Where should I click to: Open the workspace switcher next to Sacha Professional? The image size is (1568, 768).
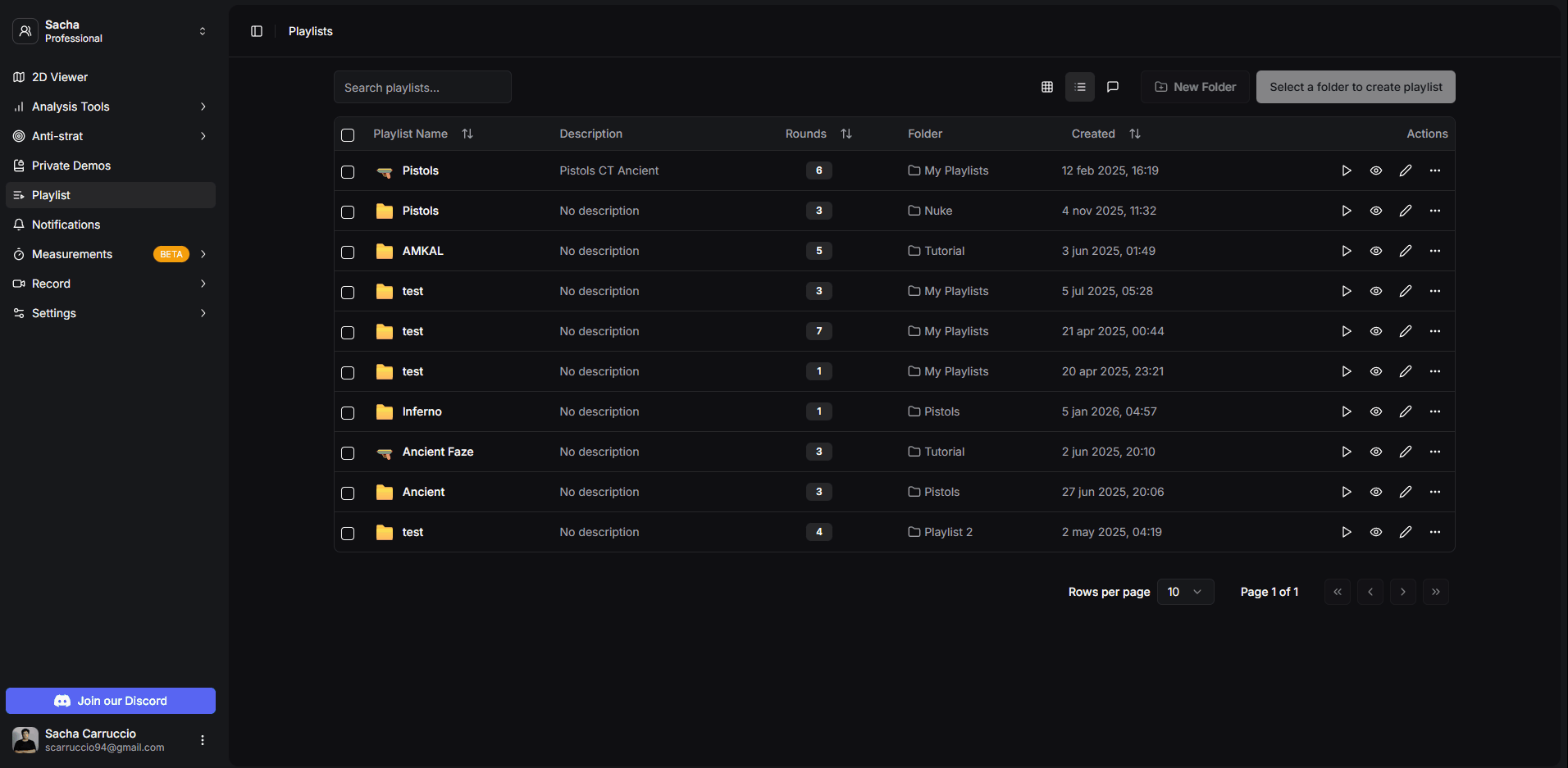click(203, 30)
